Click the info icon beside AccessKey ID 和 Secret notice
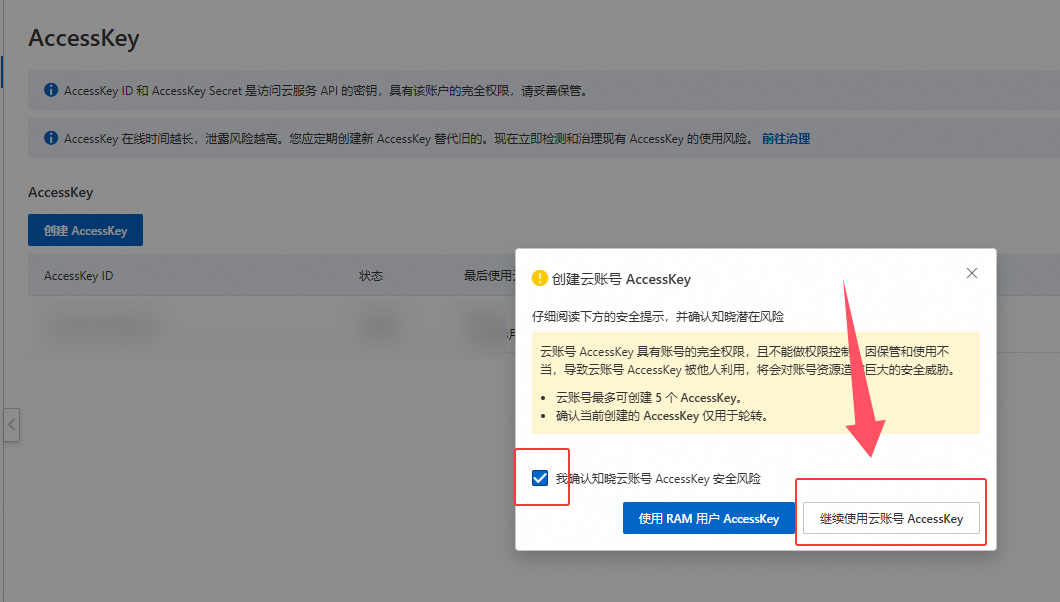The height and width of the screenshot is (602, 1060). click(x=51, y=90)
